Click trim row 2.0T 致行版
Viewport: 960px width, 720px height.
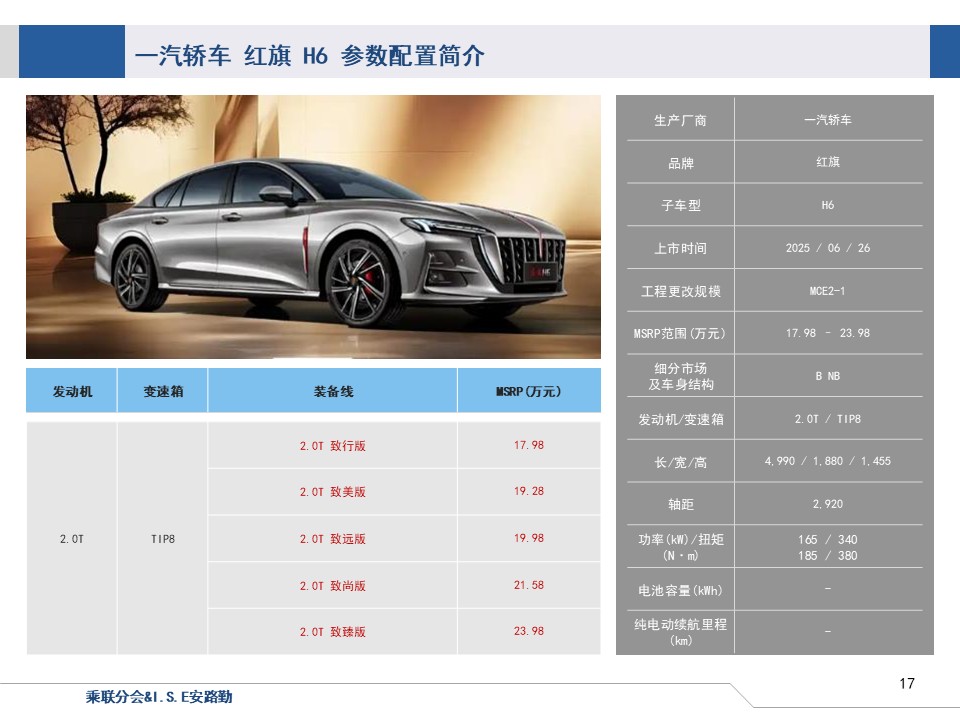332,446
